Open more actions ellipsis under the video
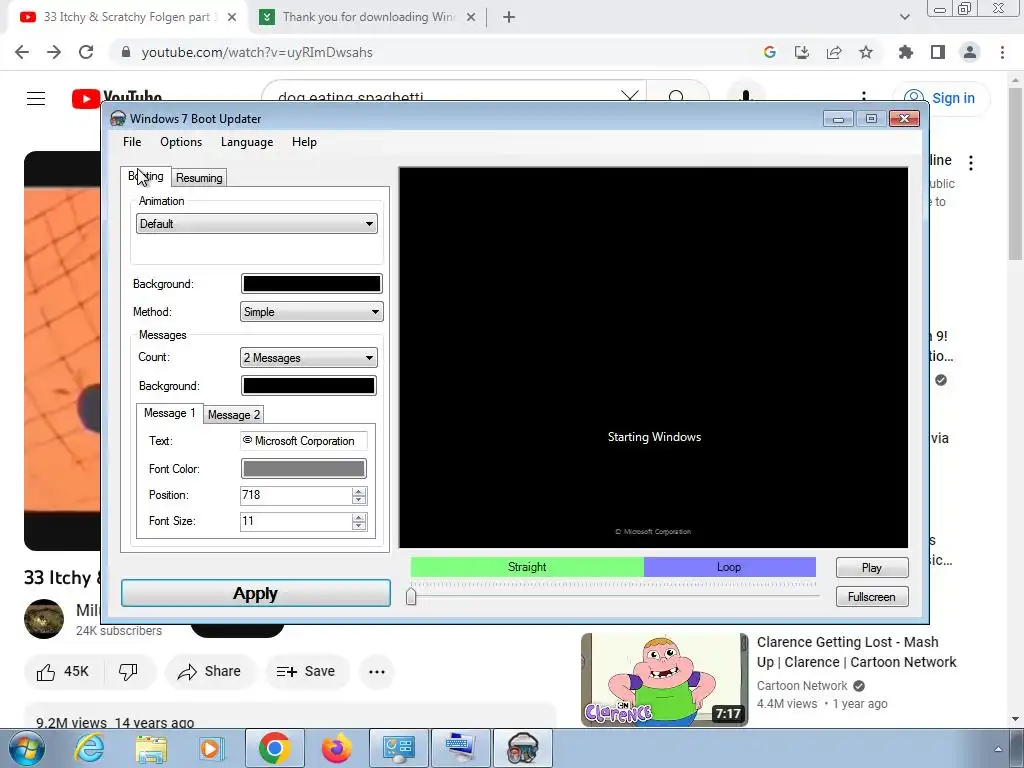The width and height of the screenshot is (1024, 768). [377, 671]
